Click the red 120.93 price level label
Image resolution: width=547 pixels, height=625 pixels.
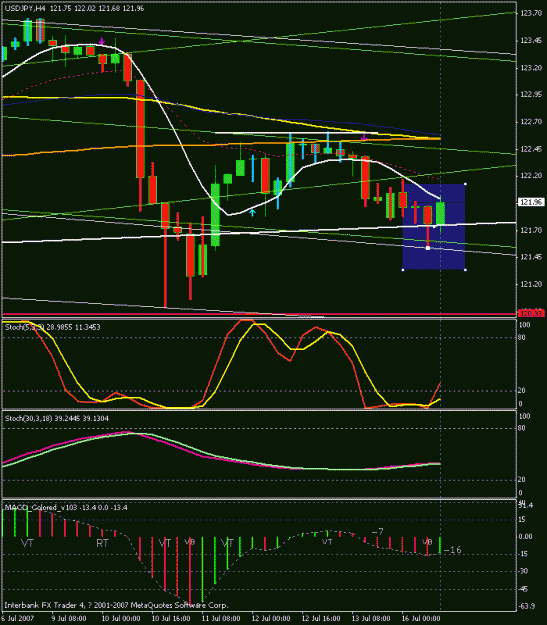(531, 313)
